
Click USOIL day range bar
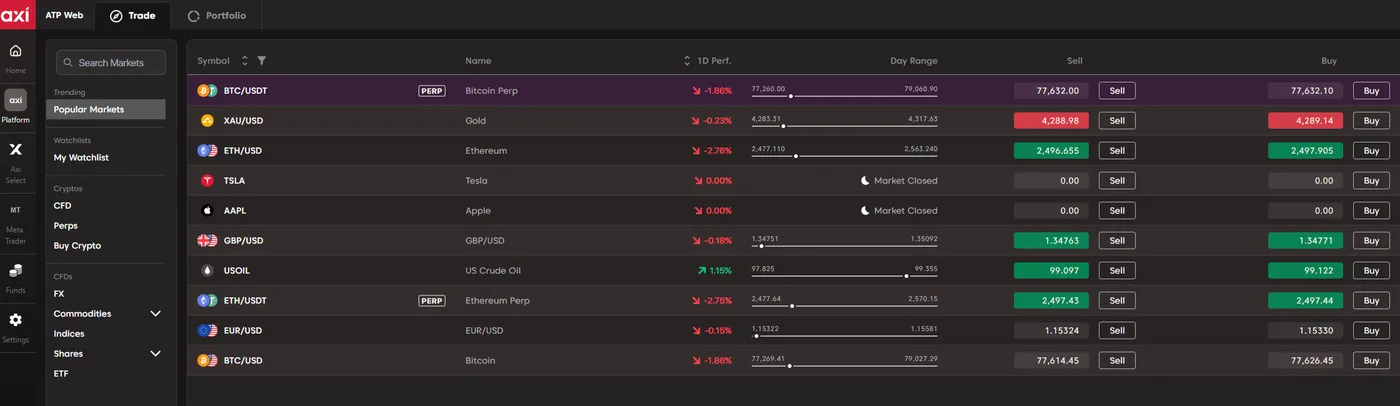pyautogui.click(x=844, y=276)
